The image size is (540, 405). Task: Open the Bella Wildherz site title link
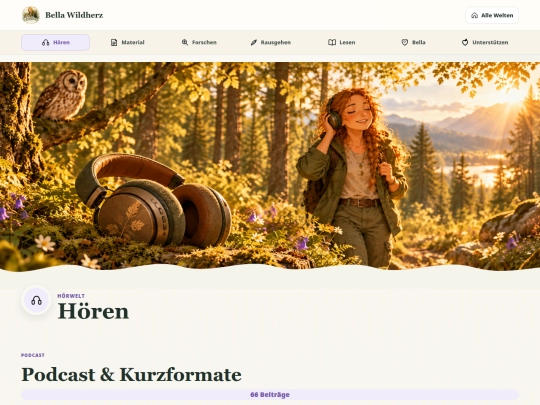pos(74,15)
